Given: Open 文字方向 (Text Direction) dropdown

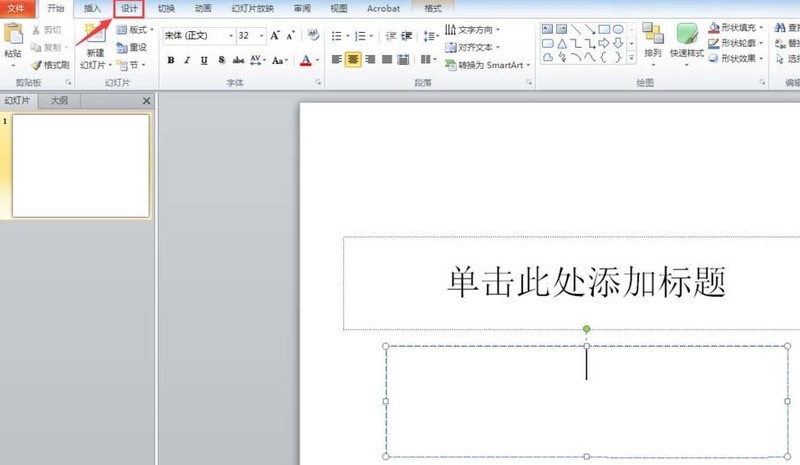Looking at the screenshot, I should click(472, 30).
